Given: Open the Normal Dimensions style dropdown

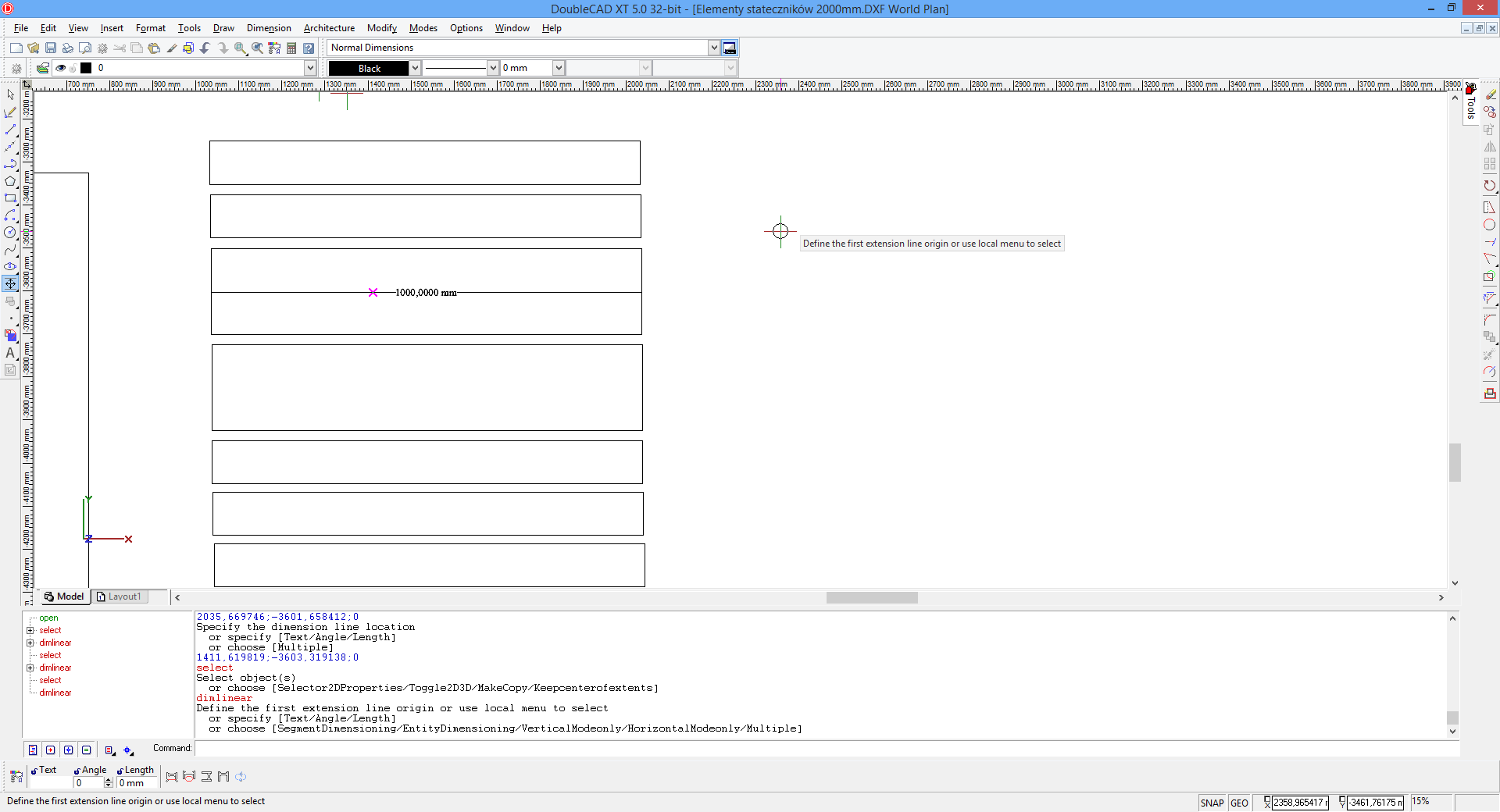Looking at the screenshot, I should pos(713,48).
